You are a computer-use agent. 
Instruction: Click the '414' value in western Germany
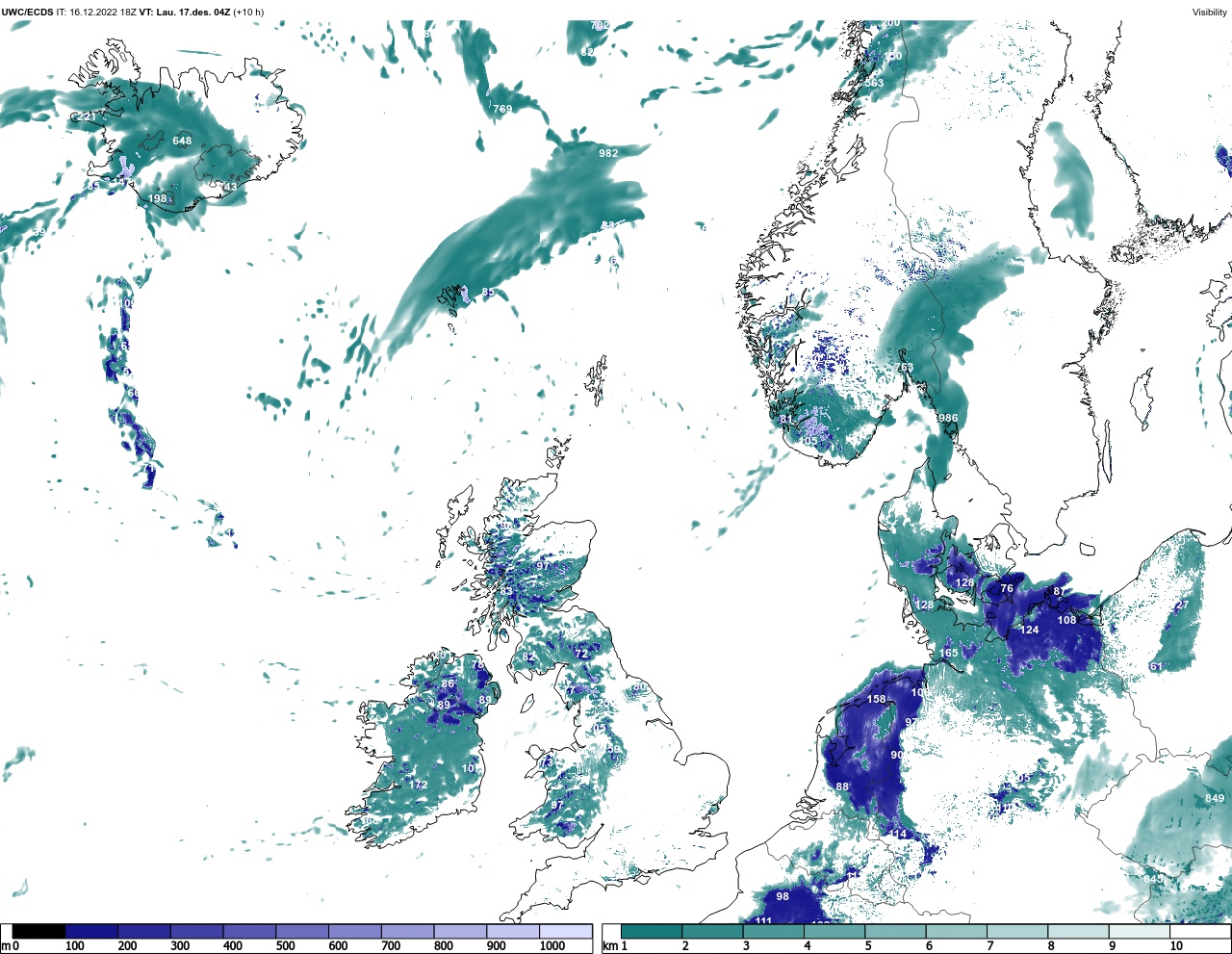[898, 835]
